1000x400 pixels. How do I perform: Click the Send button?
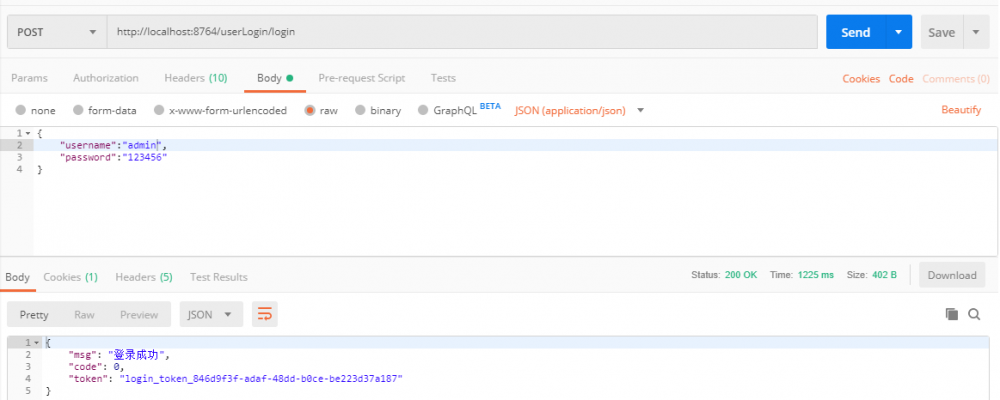tap(855, 32)
